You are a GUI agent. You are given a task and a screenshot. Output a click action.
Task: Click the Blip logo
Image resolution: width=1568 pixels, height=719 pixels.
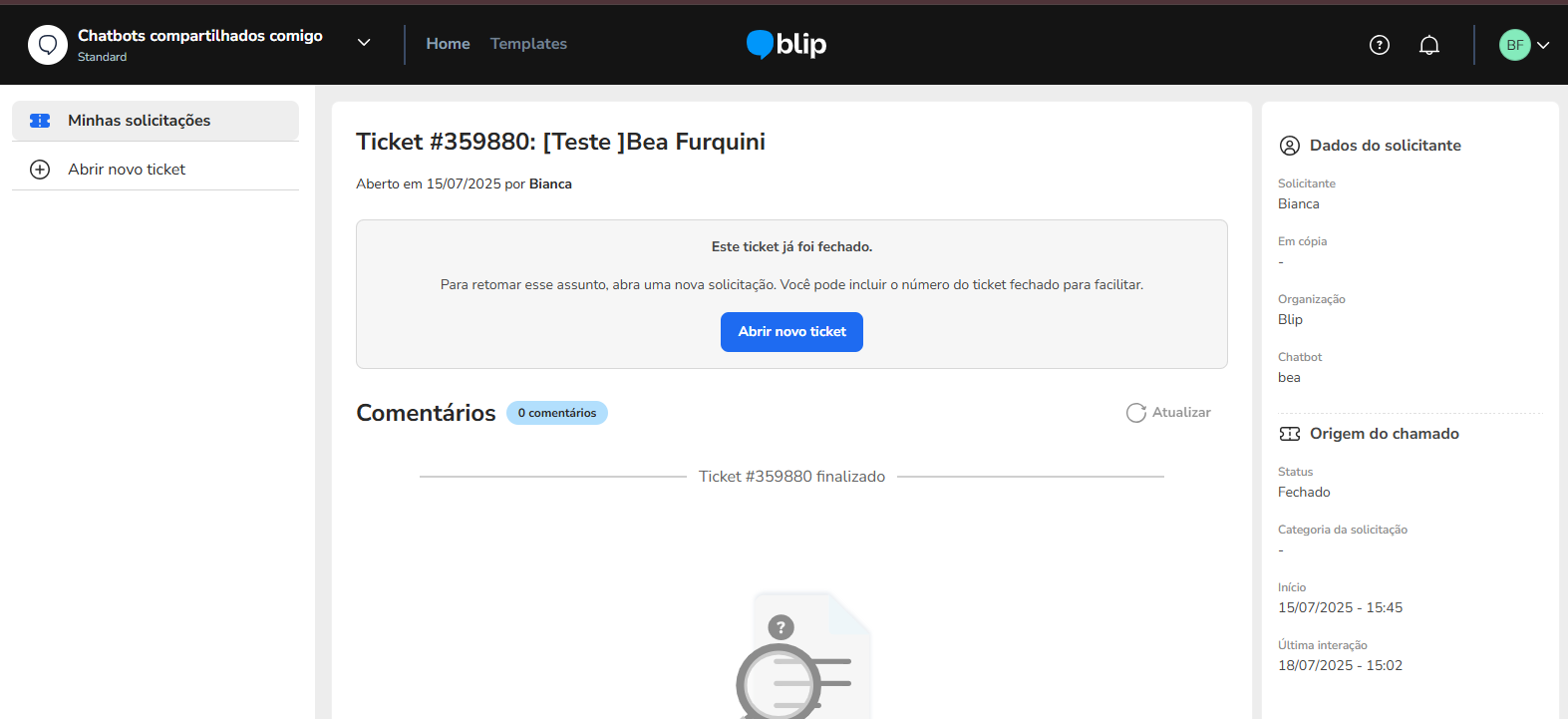point(786,44)
